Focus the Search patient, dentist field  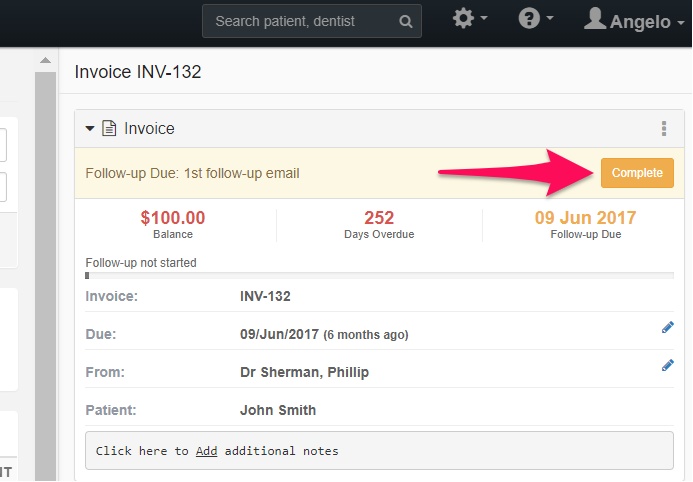tap(312, 21)
